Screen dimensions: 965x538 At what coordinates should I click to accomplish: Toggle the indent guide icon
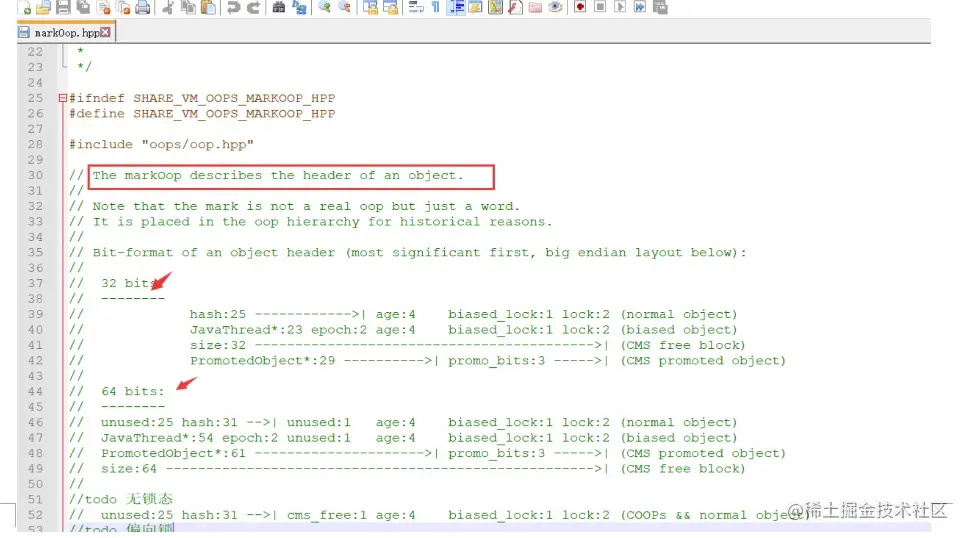point(456,7)
